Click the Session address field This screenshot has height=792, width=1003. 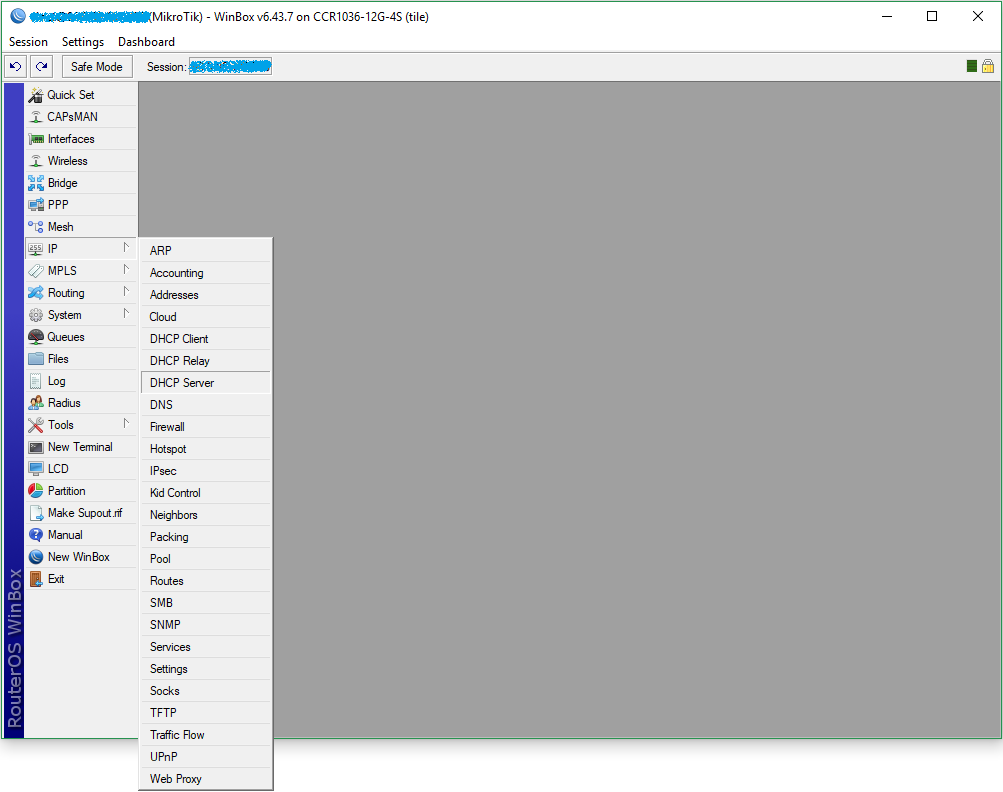[x=230, y=67]
